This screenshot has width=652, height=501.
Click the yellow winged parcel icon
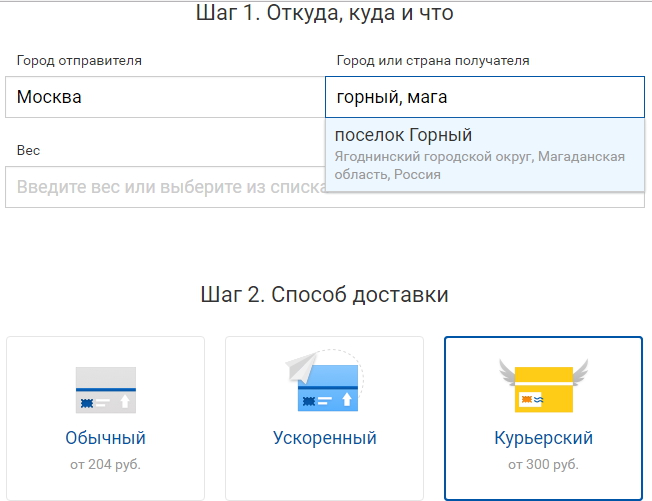click(543, 386)
